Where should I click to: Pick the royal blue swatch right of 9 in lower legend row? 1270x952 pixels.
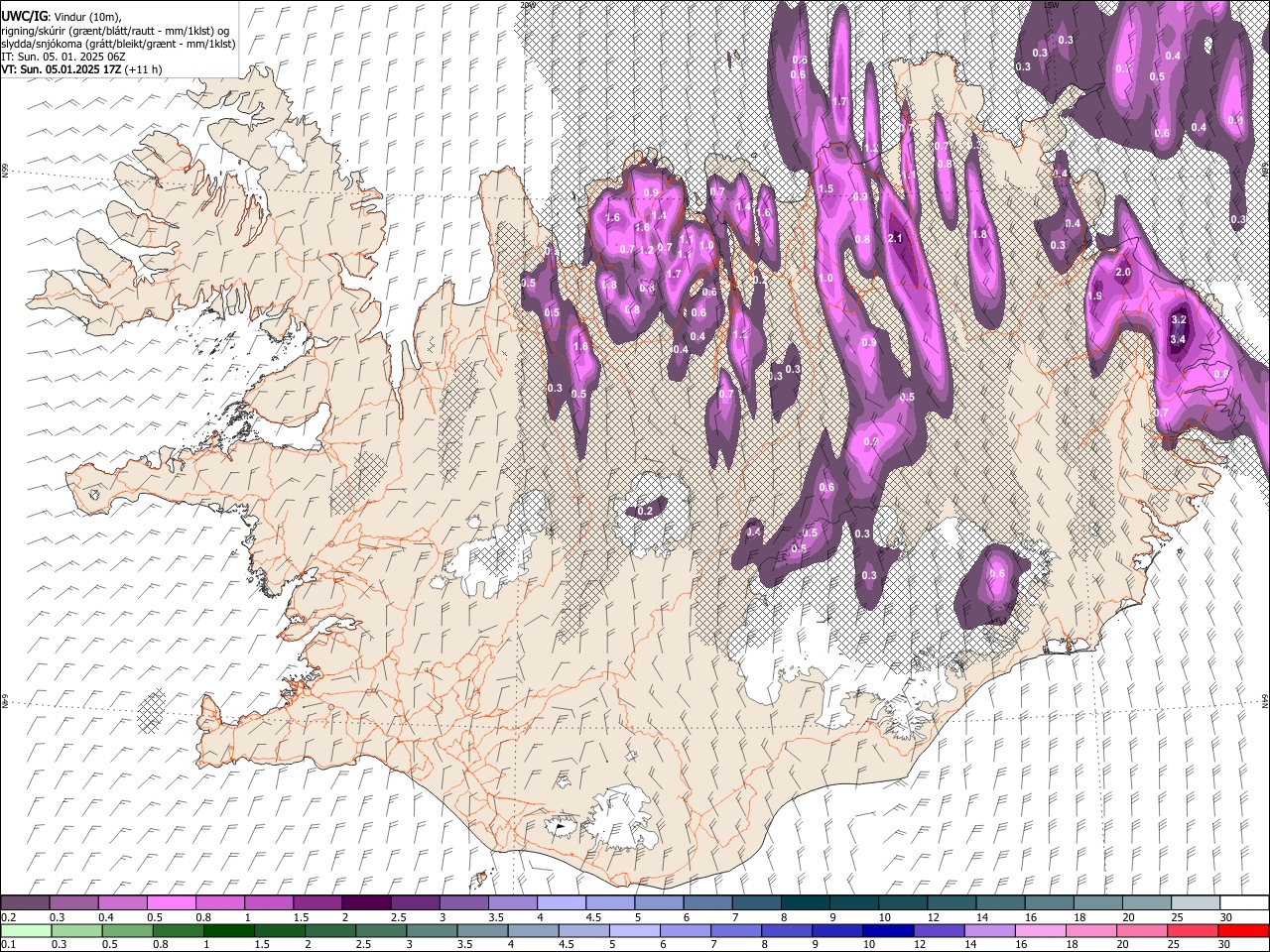click(837, 930)
